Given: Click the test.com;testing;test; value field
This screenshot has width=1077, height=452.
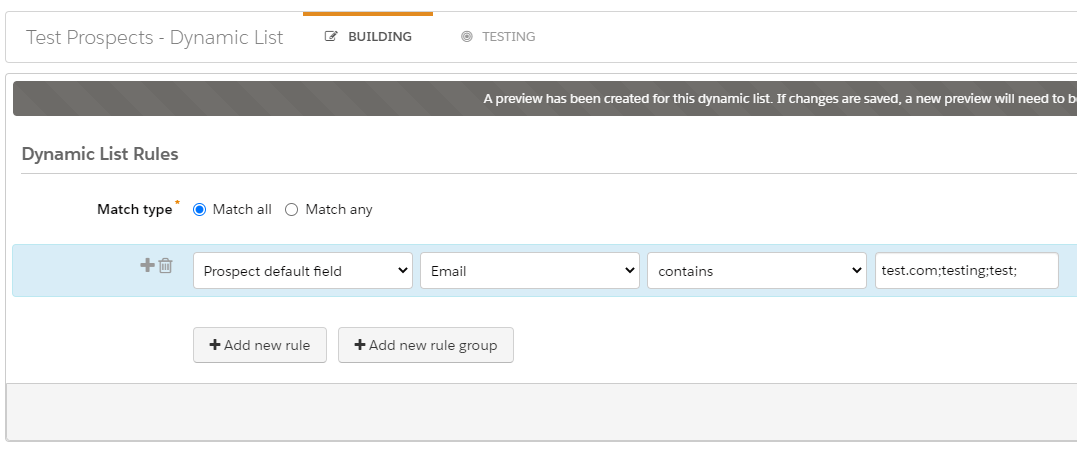Looking at the screenshot, I should click(966, 271).
